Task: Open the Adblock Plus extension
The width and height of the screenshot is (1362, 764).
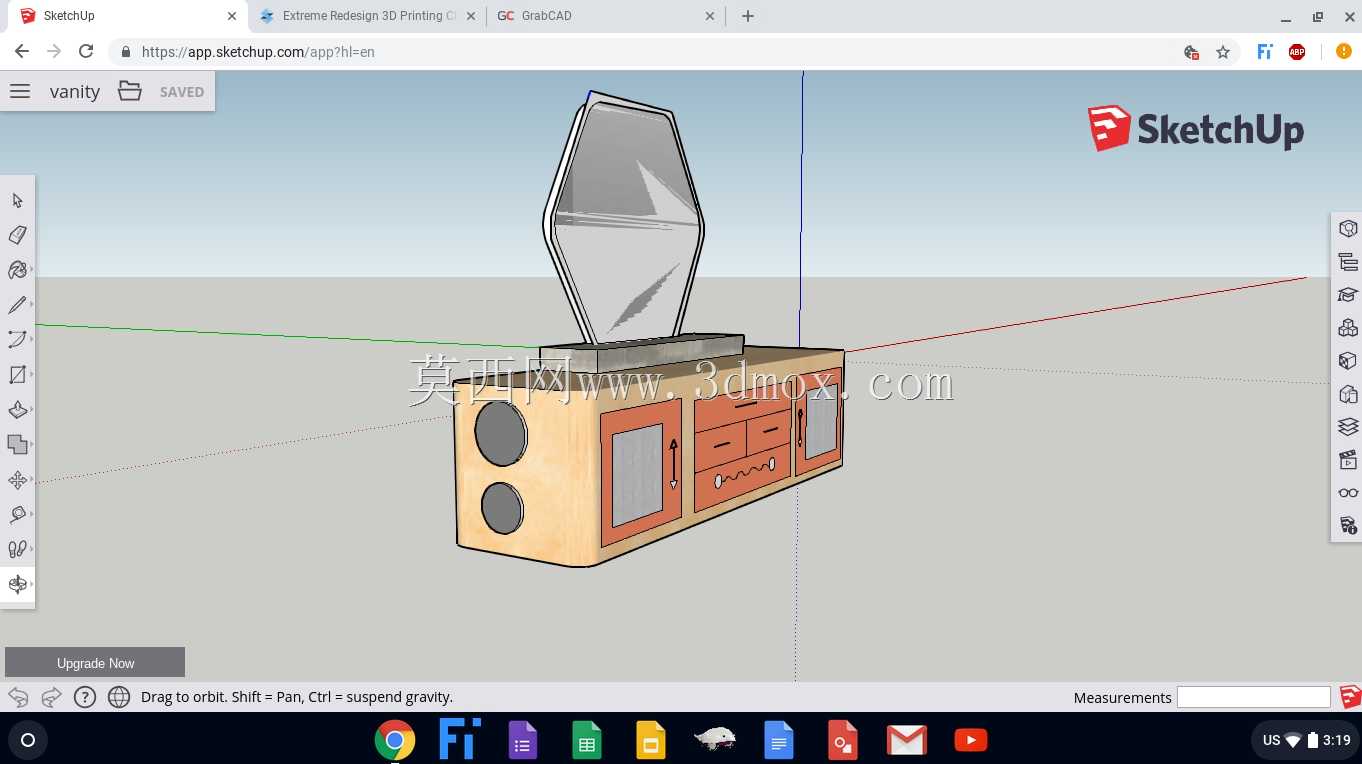Action: (1297, 52)
